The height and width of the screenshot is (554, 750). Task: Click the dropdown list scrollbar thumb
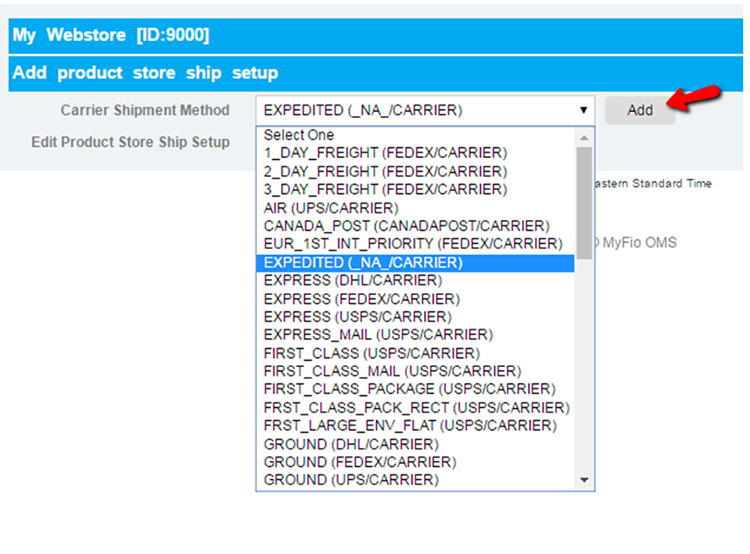click(584, 203)
